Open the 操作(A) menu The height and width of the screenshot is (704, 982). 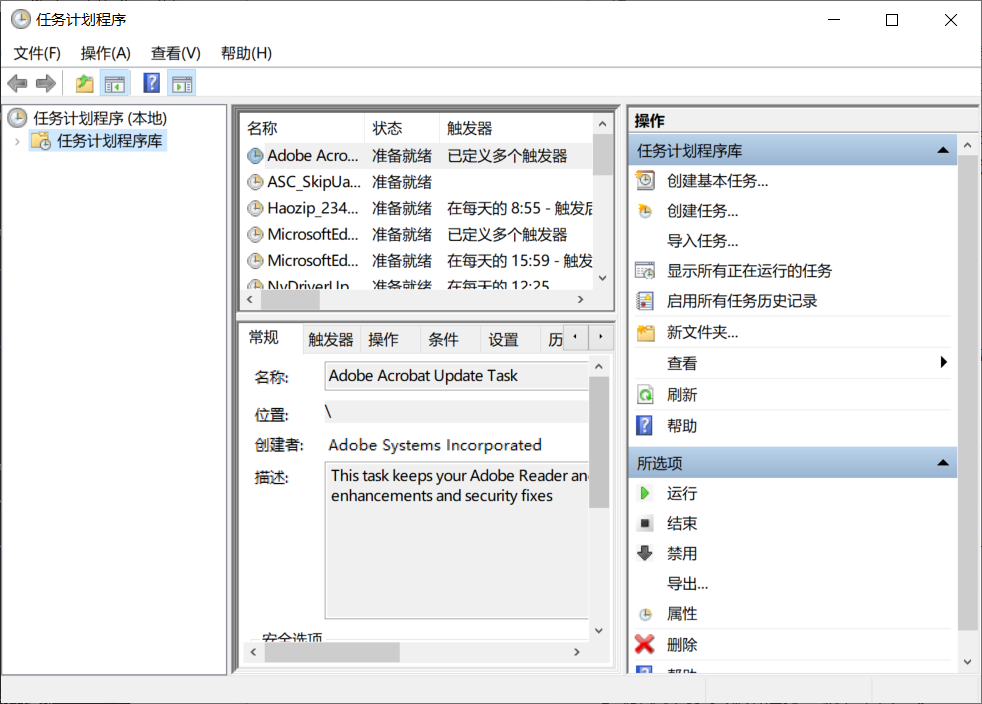coord(106,53)
